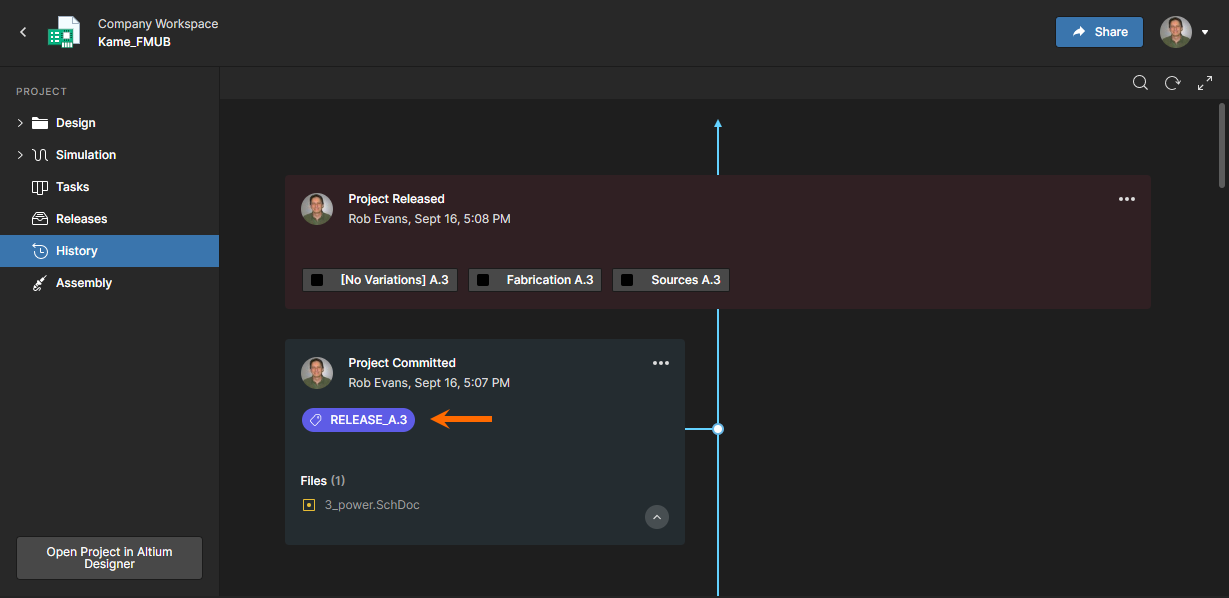Collapse the Project Committed card with chevron
Screen dimensions: 1229x598
[657, 517]
